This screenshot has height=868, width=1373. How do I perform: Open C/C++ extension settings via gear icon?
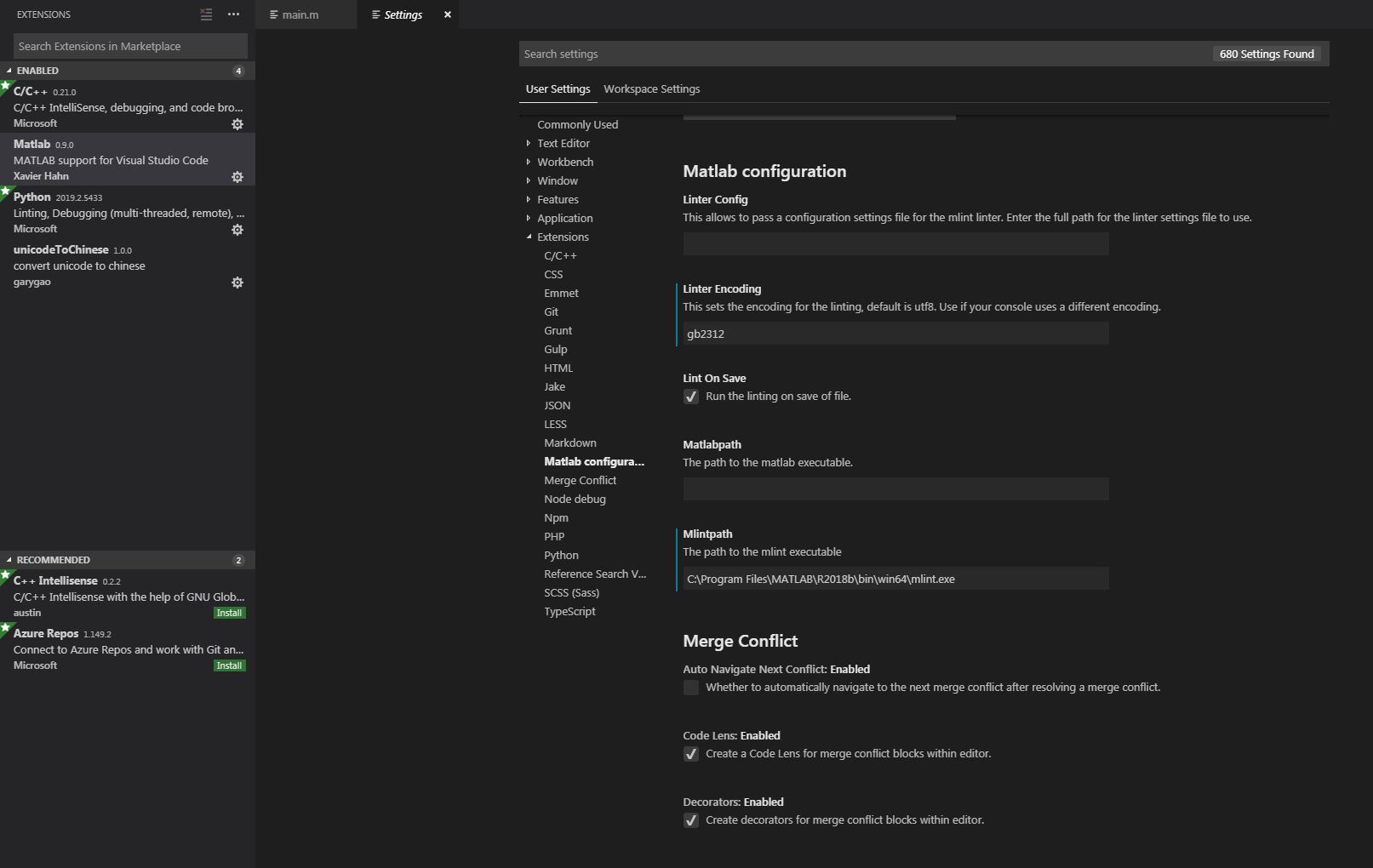click(237, 124)
